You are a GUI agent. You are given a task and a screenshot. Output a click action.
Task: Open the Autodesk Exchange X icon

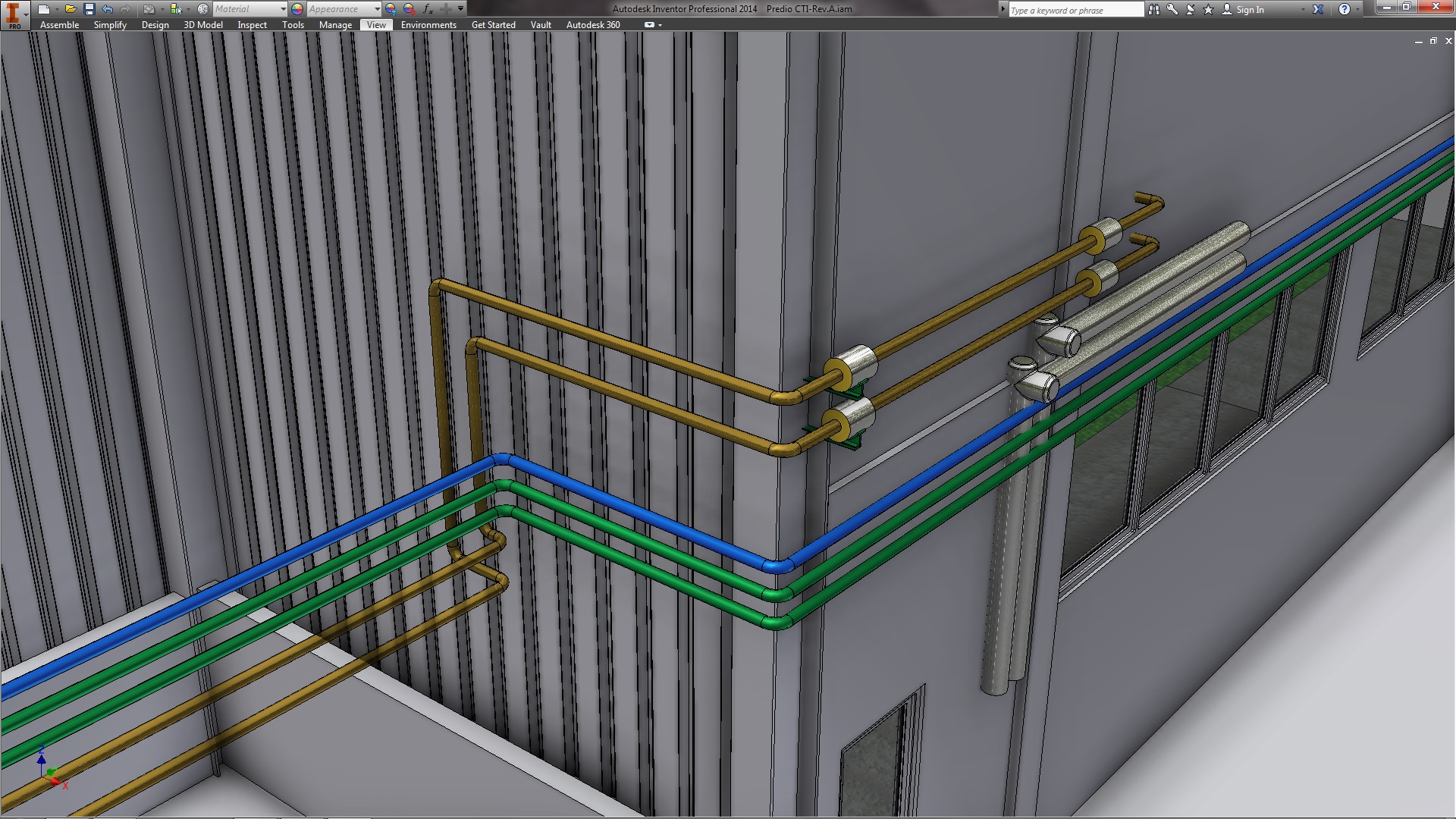1318,10
